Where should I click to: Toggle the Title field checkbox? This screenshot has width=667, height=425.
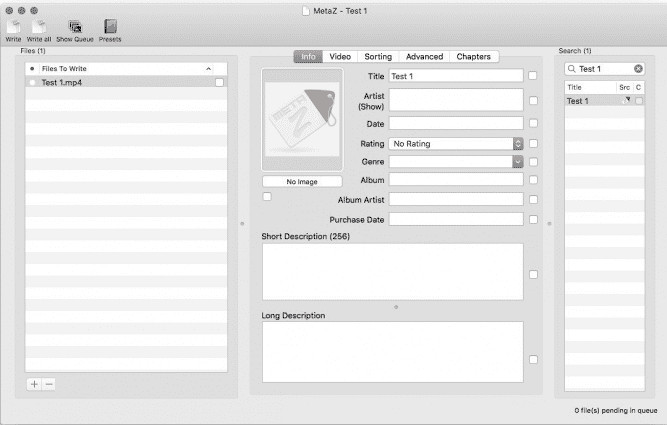[533, 76]
